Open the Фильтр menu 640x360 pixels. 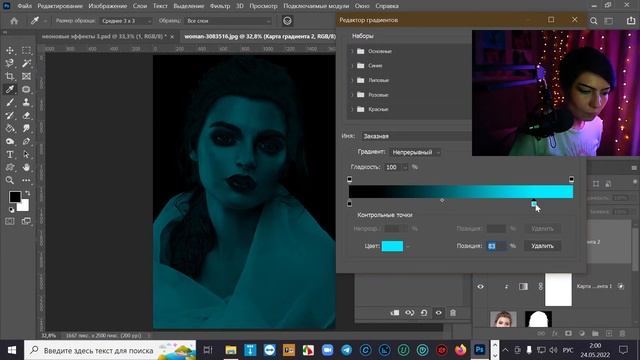coord(220,6)
